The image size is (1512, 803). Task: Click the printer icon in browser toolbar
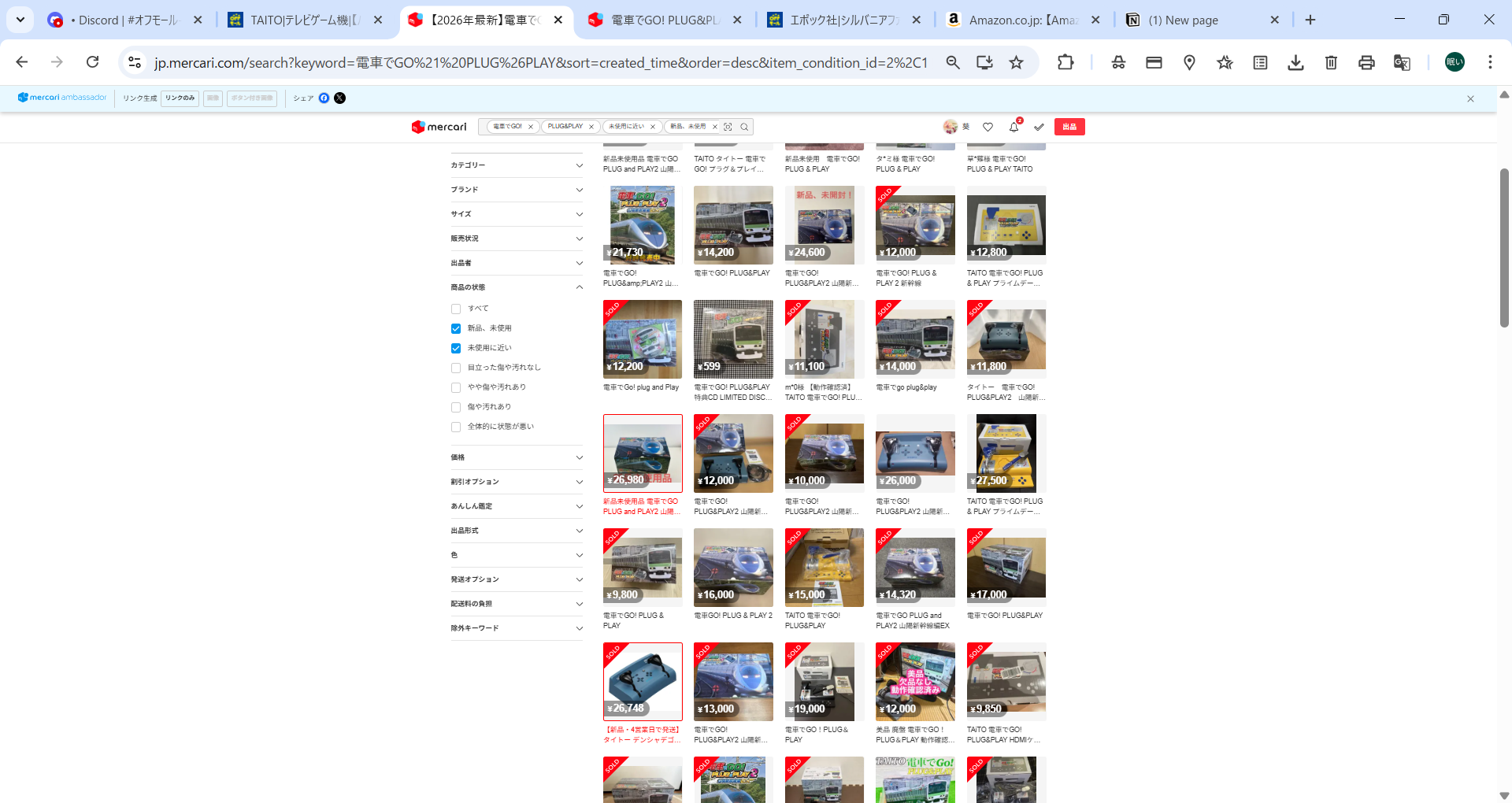tap(1366, 62)
